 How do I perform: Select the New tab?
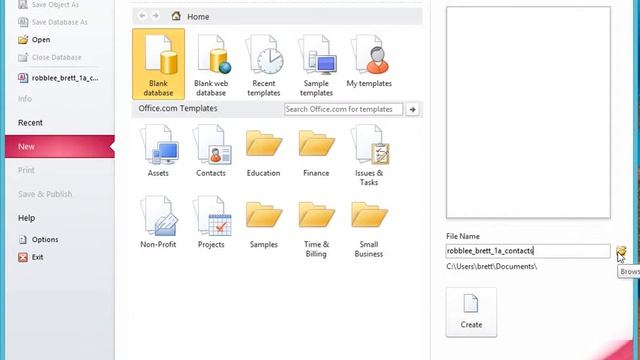click(x=60, y=146)
